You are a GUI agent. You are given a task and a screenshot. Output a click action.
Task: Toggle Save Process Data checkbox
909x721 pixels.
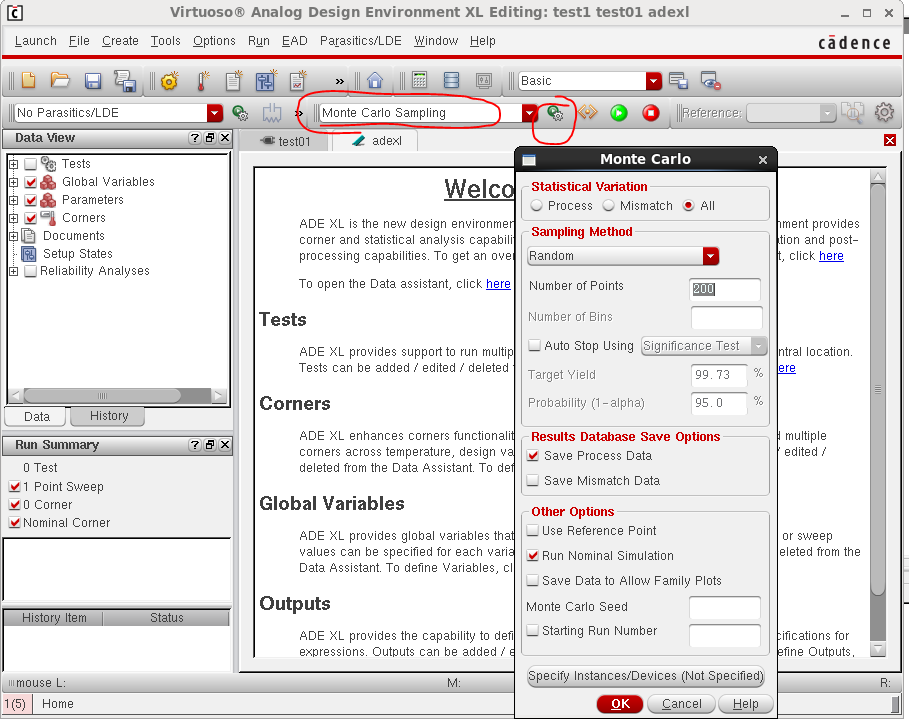coord(533,456)
